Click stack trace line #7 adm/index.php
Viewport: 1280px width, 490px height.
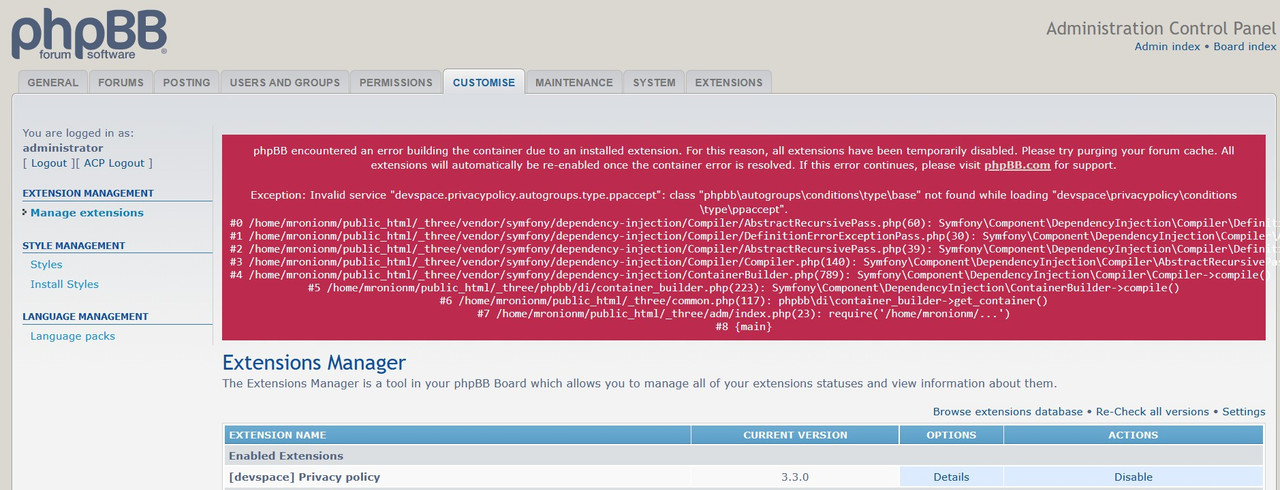[743, 313]
